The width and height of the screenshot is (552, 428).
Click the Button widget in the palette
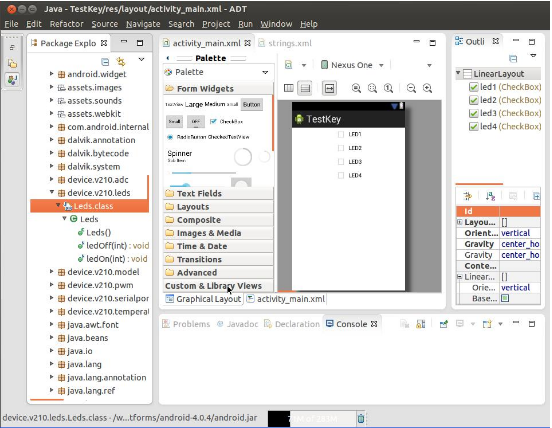252,105
